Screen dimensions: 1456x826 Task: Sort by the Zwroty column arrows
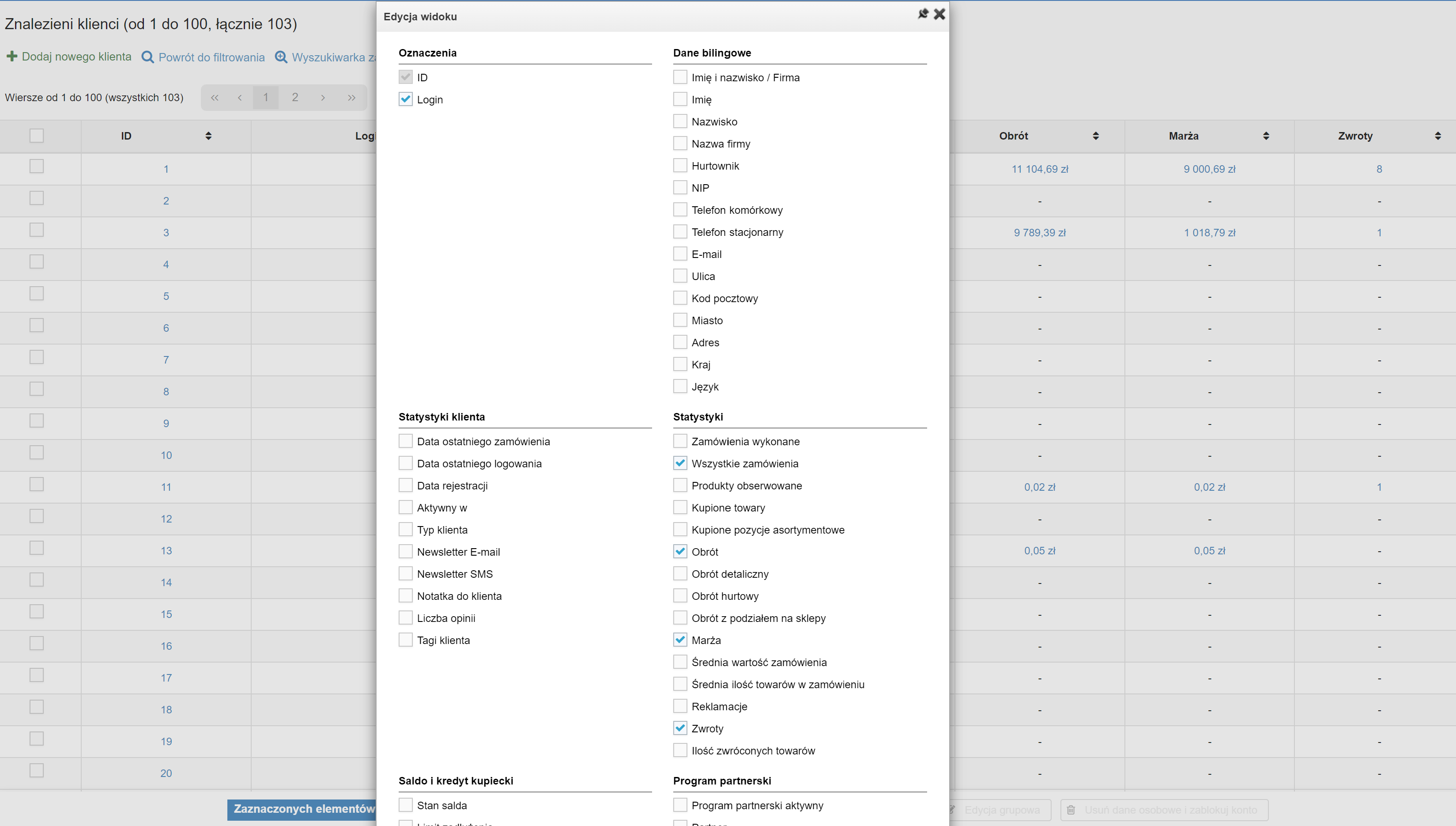pos(1438,136)
